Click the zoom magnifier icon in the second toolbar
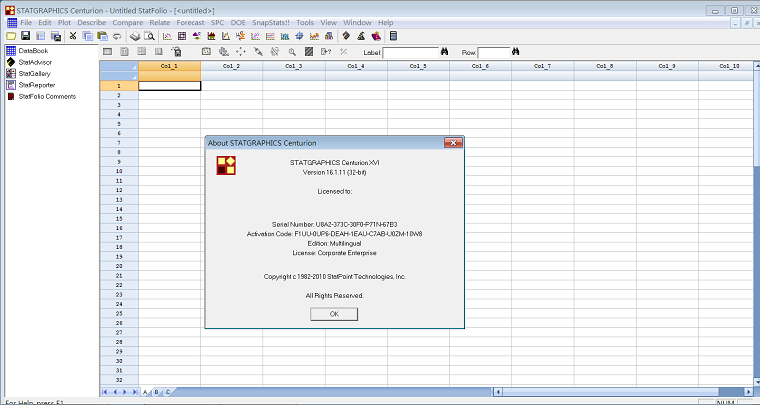Viewport: 760px width, 405px height. pos(292,52)
